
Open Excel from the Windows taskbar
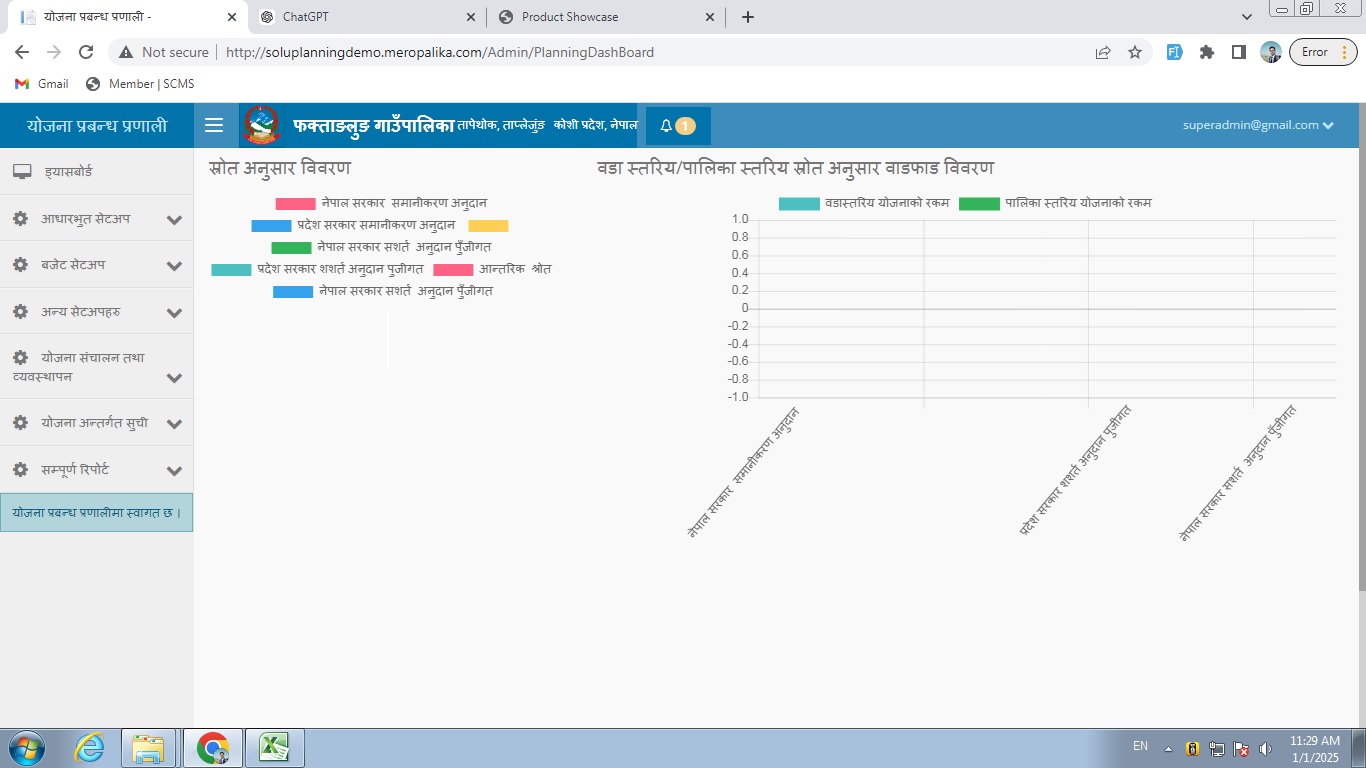pos(274,747)
